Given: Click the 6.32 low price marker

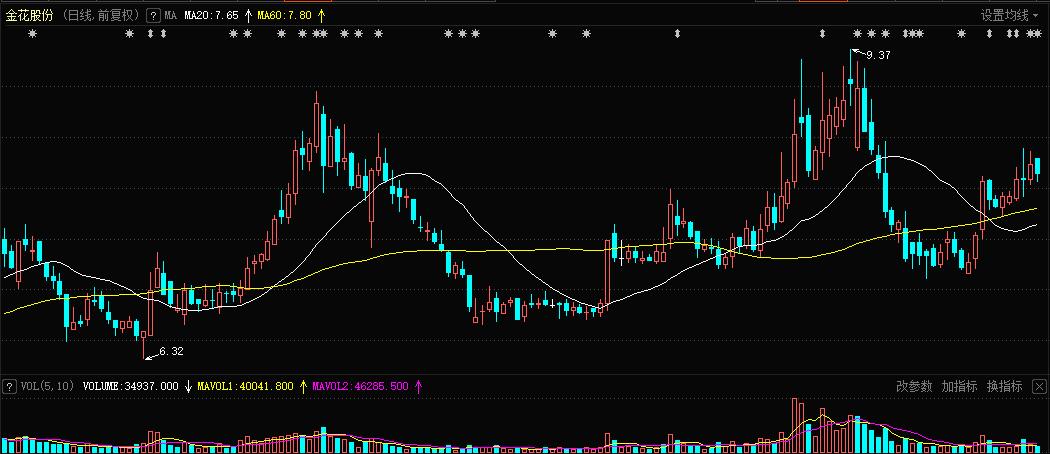Looking at the screenshot, I should pyautogui.click(x=171, y=352).
